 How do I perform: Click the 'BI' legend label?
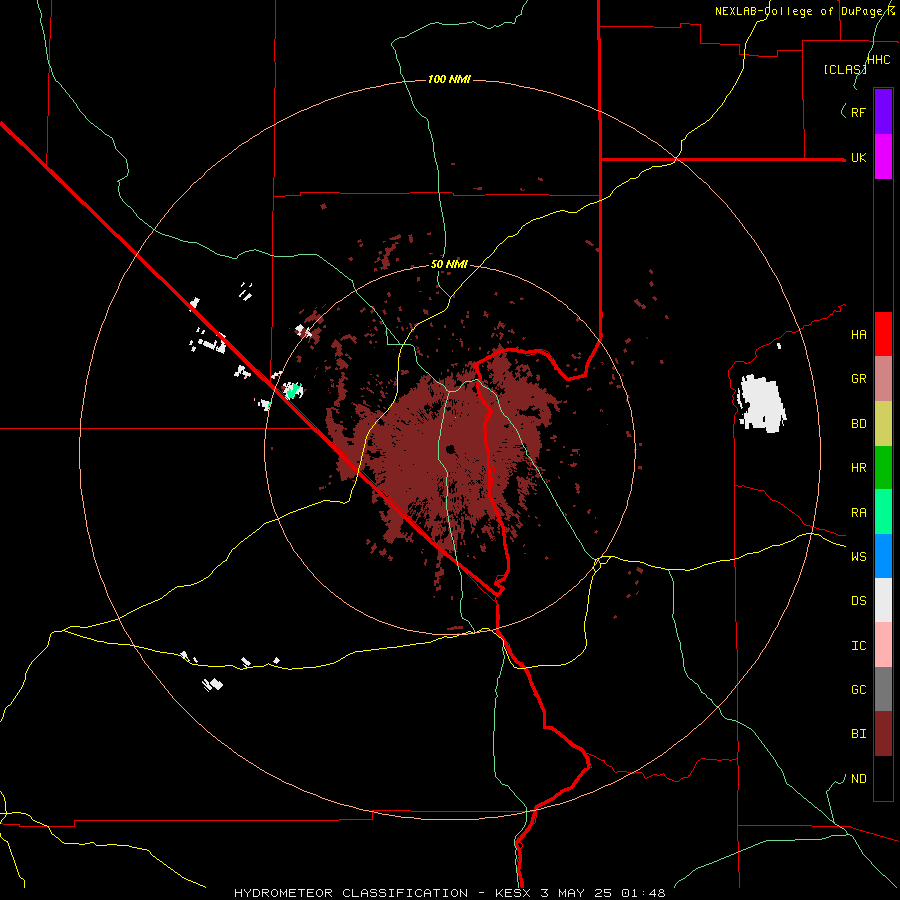tap(859, 734)
